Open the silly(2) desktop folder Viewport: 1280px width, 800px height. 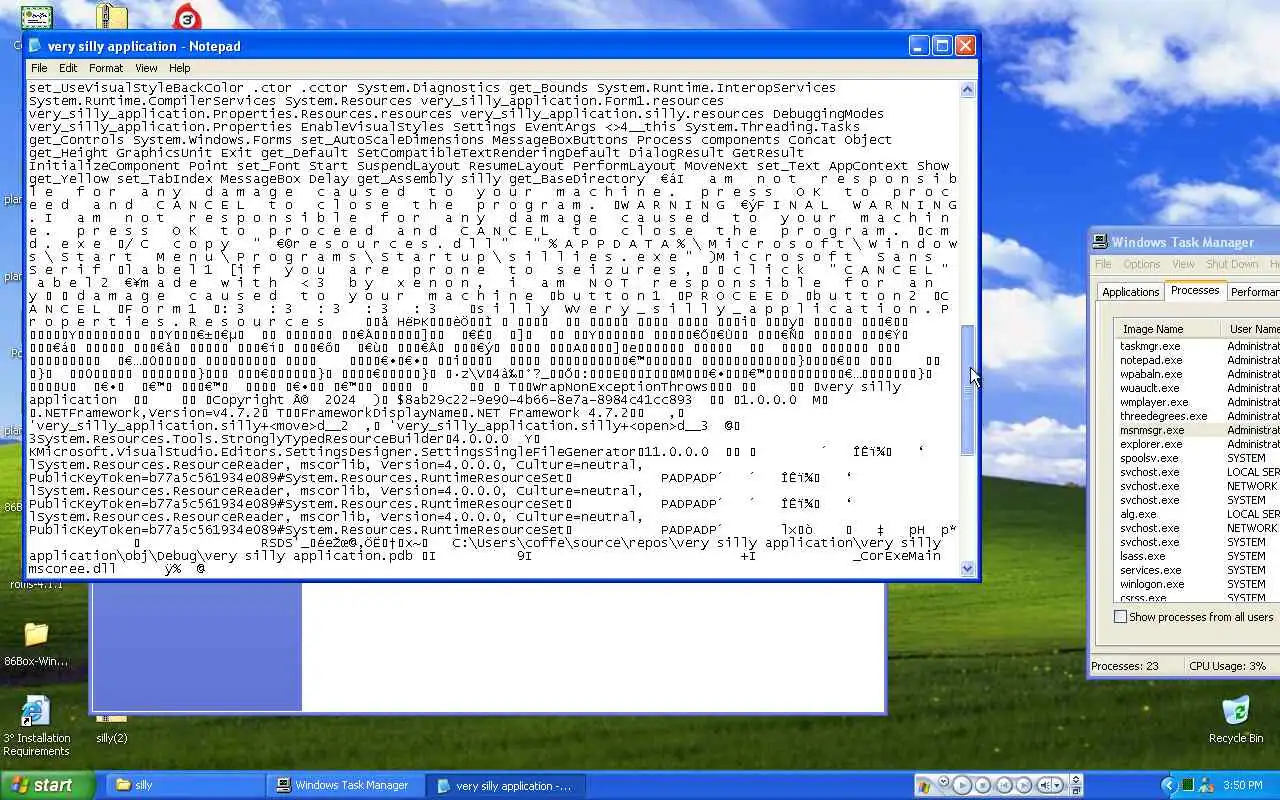pyautogui.click(x=112, y=729)
